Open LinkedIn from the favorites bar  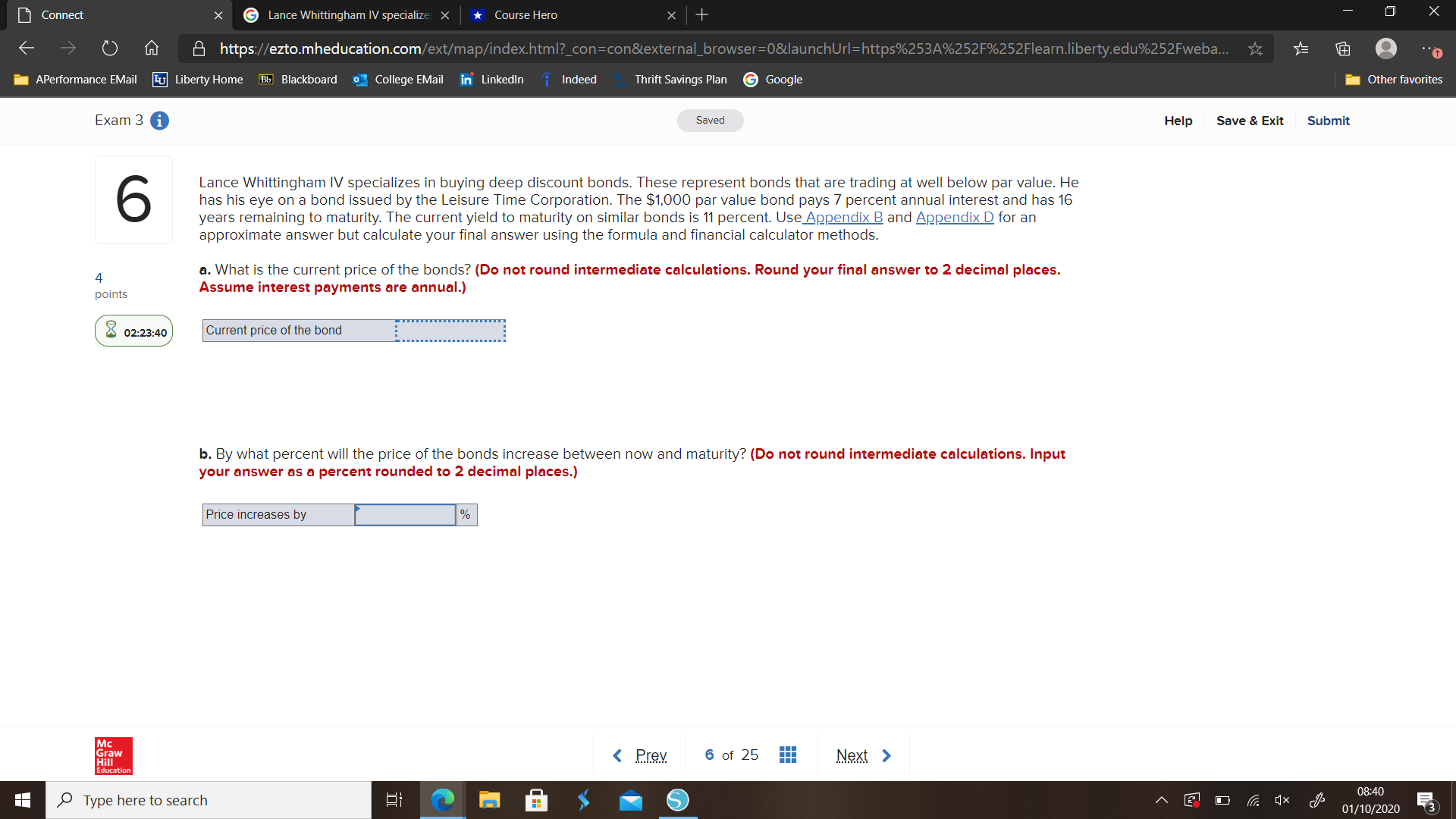pyautogui.click(x=491, y=79)
